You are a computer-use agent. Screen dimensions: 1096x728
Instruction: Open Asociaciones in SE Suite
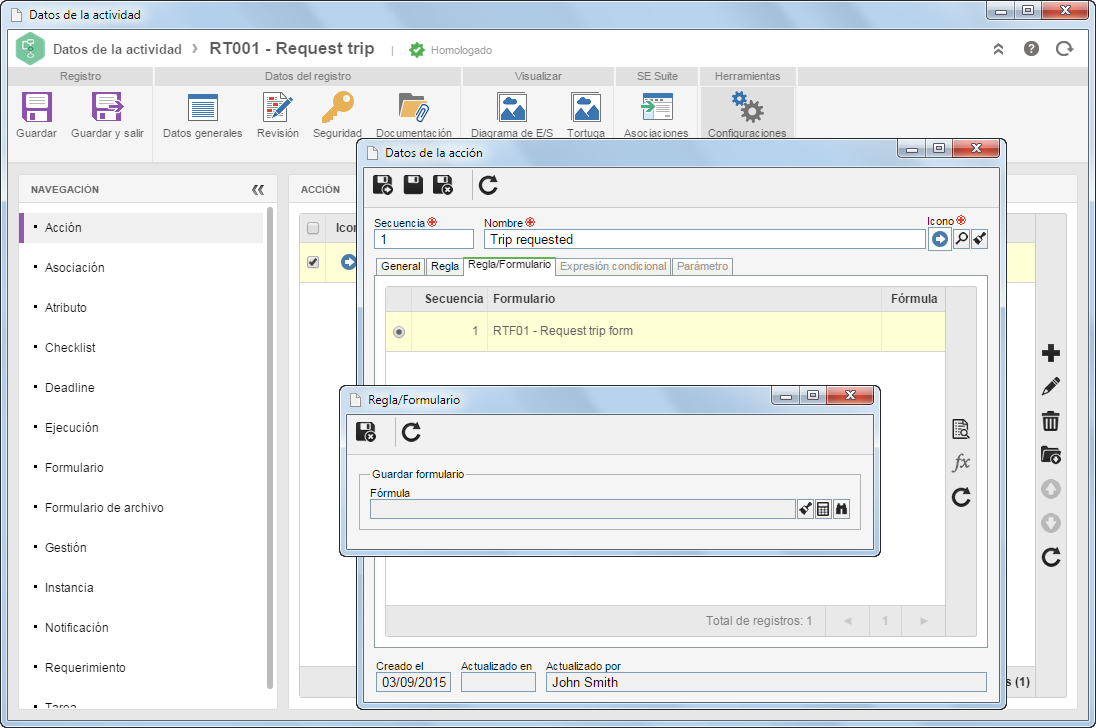tap(656, 108)
